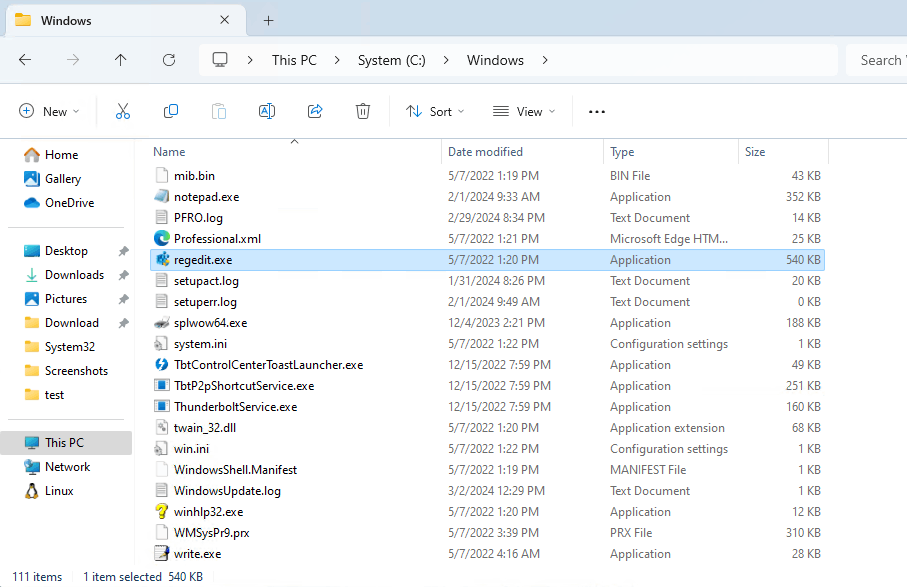Viewport: 907px width, 587px height.
Task: Open the New dropdown menu
Action: pyautogui.click(x=49, y=111)
